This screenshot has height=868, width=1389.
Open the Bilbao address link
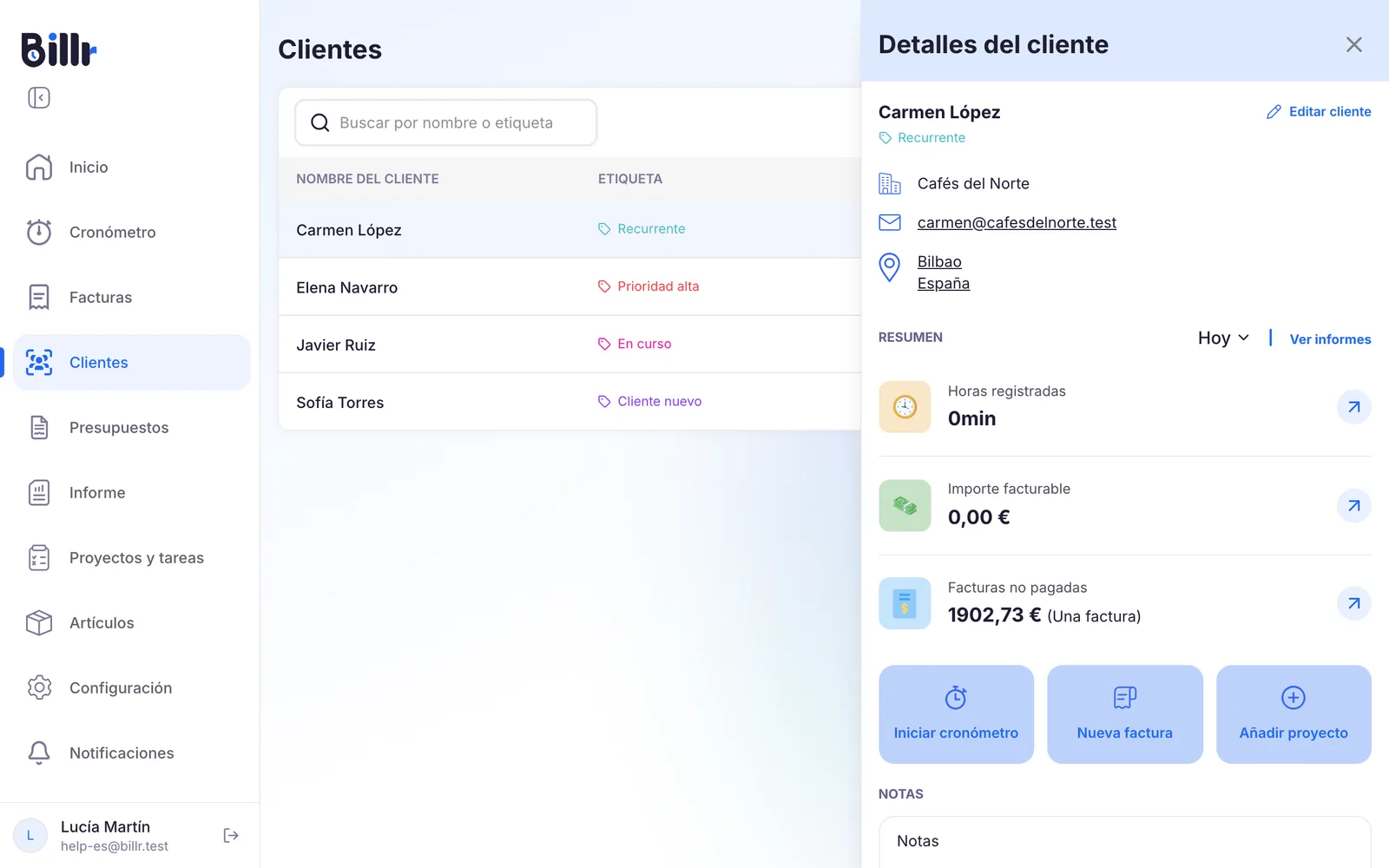[939, 261]
